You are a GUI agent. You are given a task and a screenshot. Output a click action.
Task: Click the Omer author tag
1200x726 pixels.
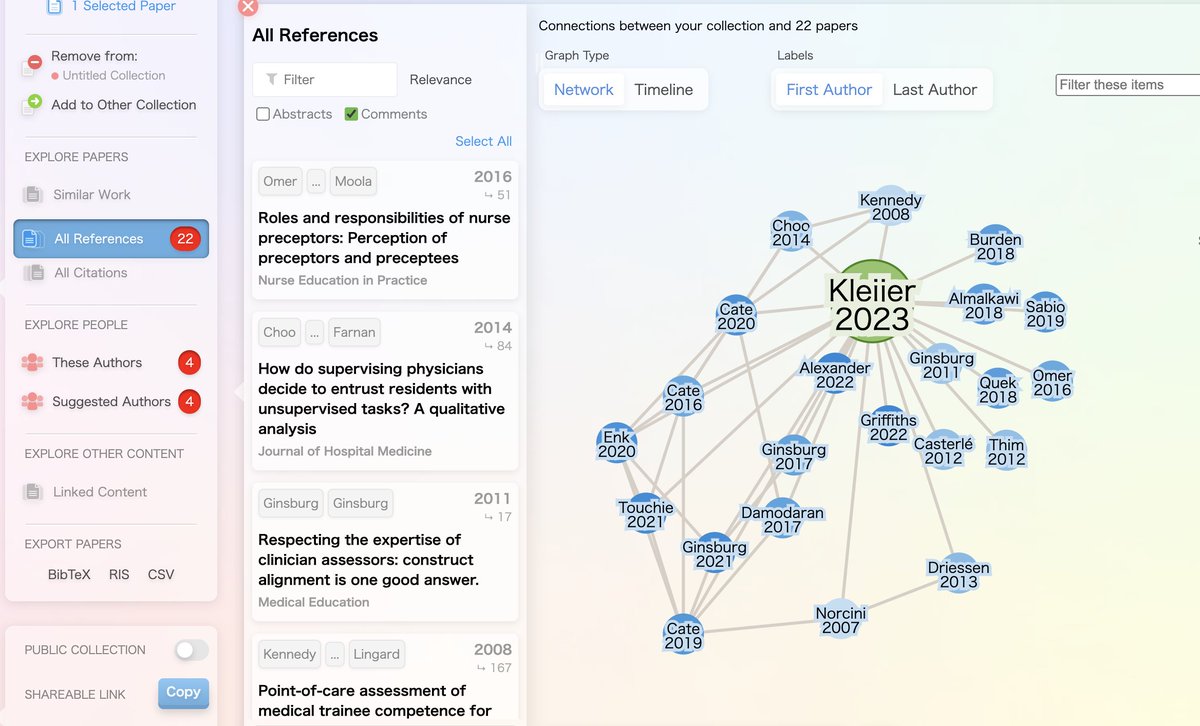280,181
